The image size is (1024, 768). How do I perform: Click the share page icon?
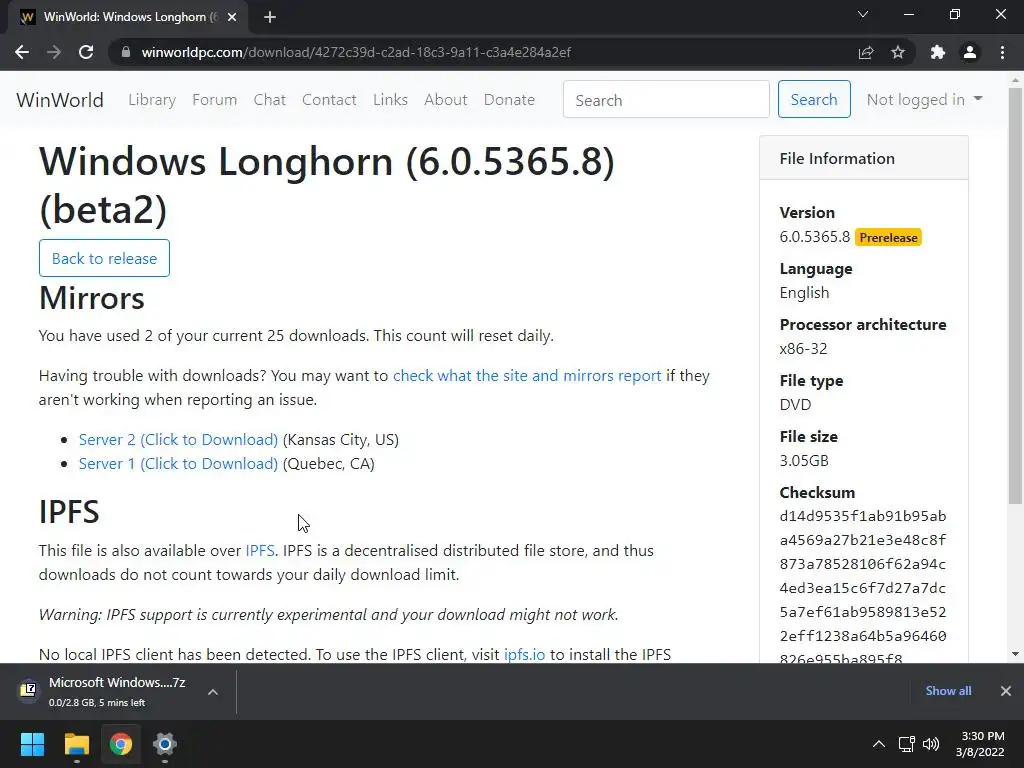click(x=866, y=52)
